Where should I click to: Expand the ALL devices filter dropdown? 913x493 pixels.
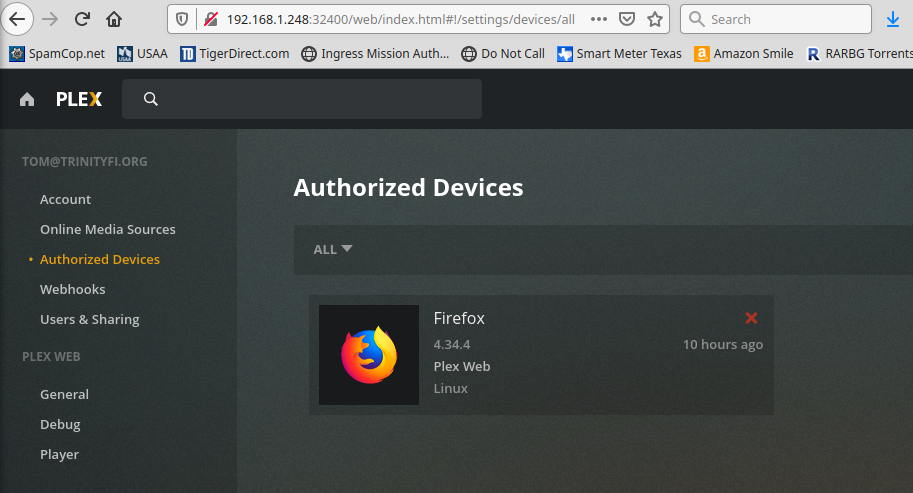(x=333, y=249)
